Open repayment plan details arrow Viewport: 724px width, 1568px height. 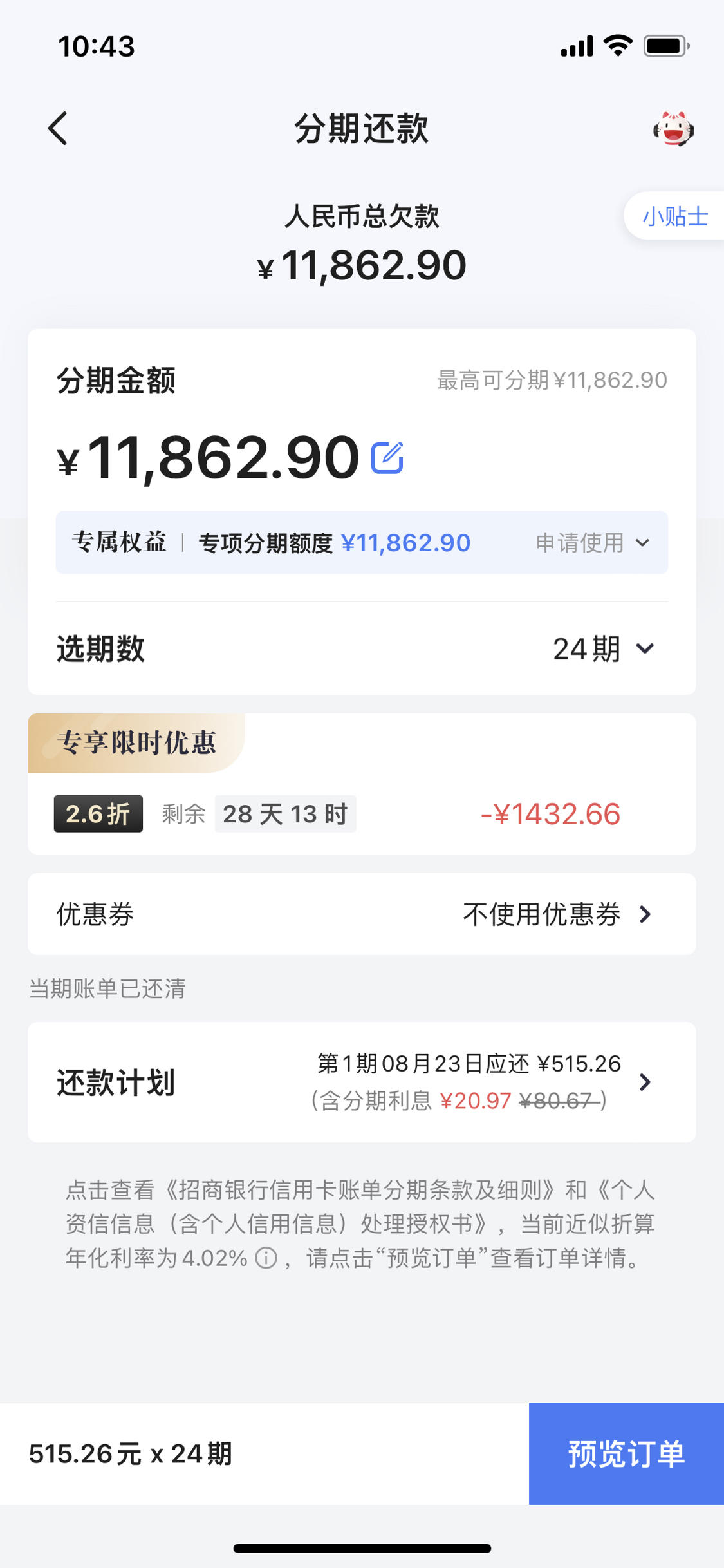(645, 1082)
